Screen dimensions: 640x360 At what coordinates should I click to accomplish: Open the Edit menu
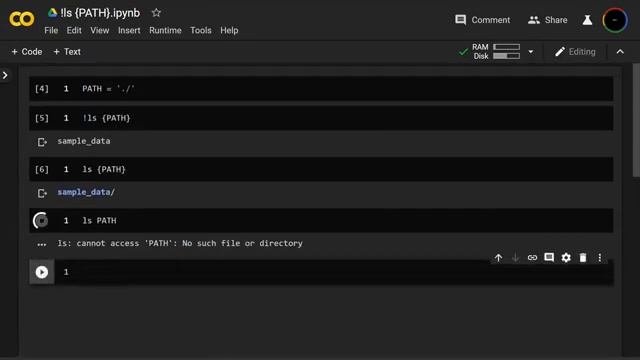click(74, 30)
